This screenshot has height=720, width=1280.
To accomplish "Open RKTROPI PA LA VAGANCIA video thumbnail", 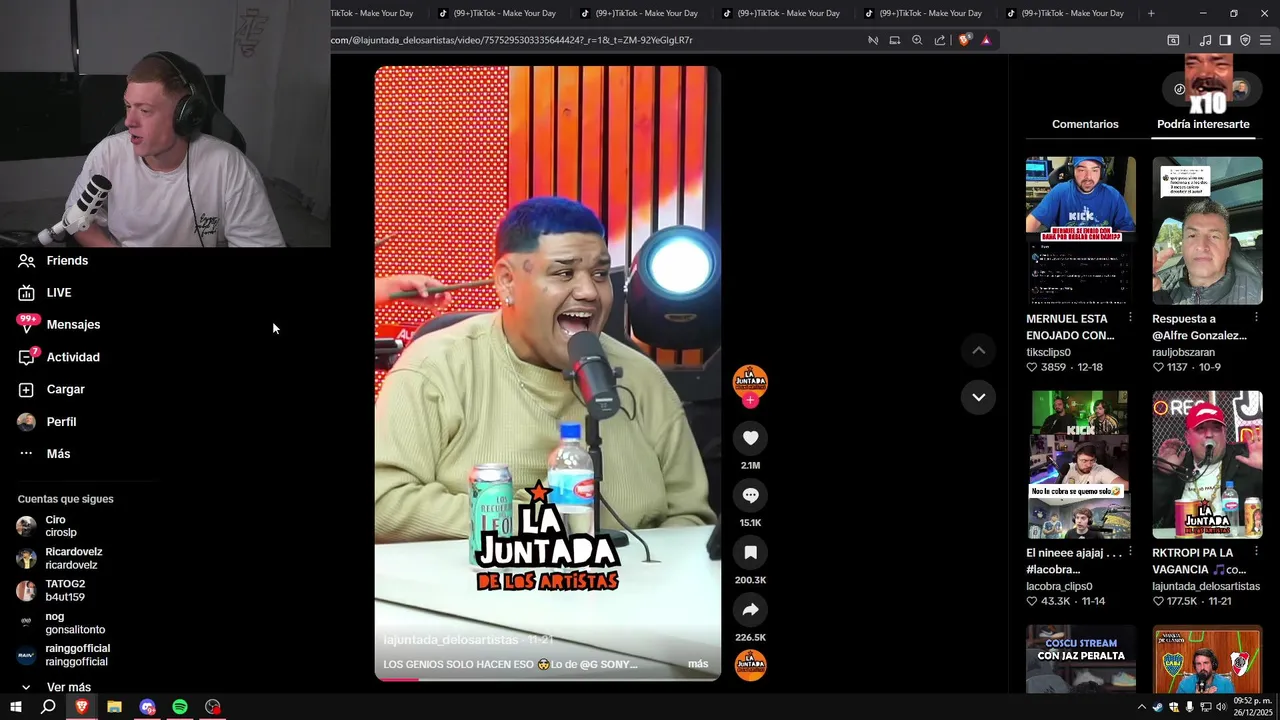I will (1207, 464).
